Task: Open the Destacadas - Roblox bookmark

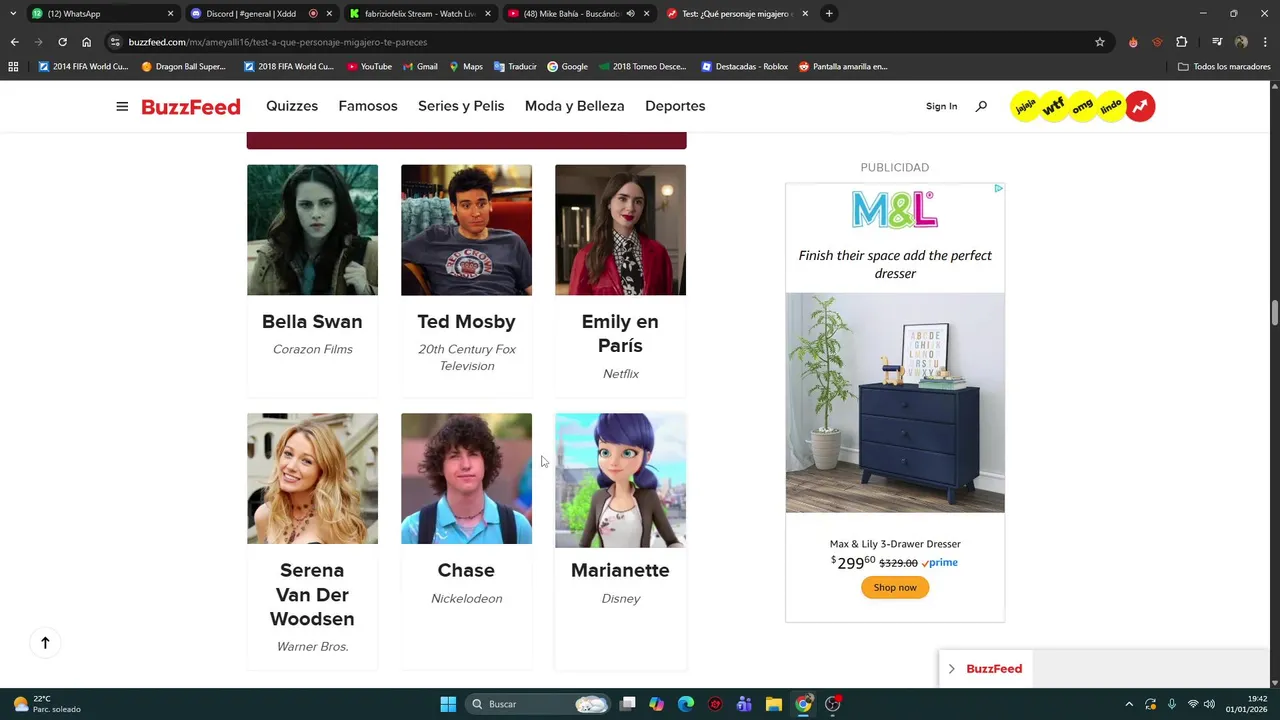Action: click(x=745, y=67)
